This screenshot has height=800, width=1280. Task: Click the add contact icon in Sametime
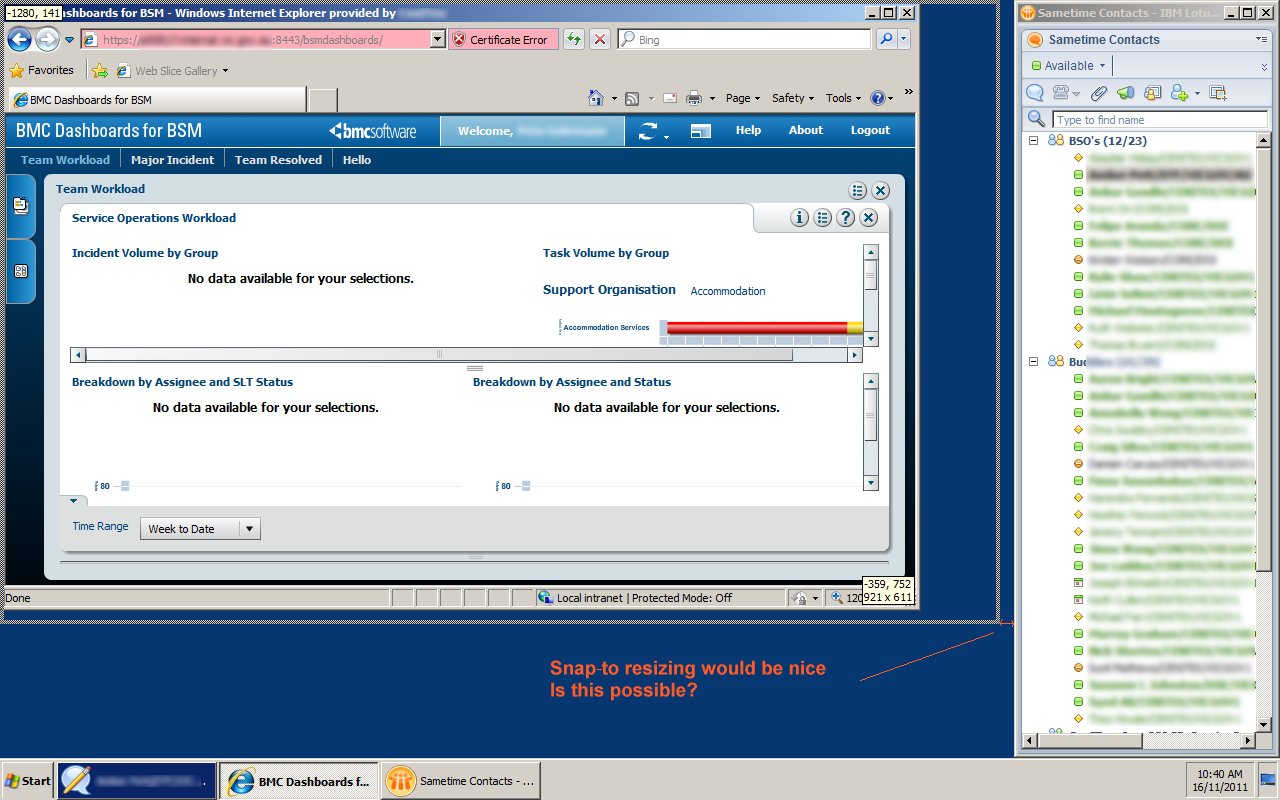[x=1179, y=93]
